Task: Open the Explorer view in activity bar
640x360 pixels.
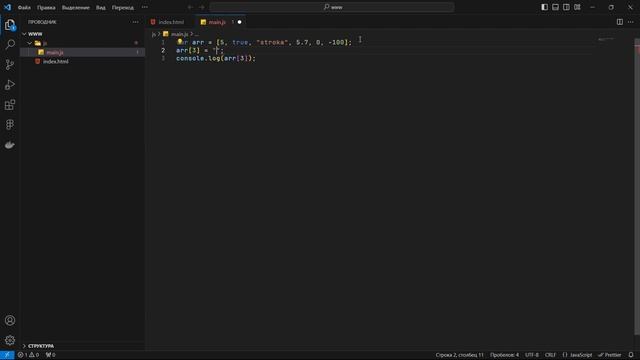Action: 10,25
